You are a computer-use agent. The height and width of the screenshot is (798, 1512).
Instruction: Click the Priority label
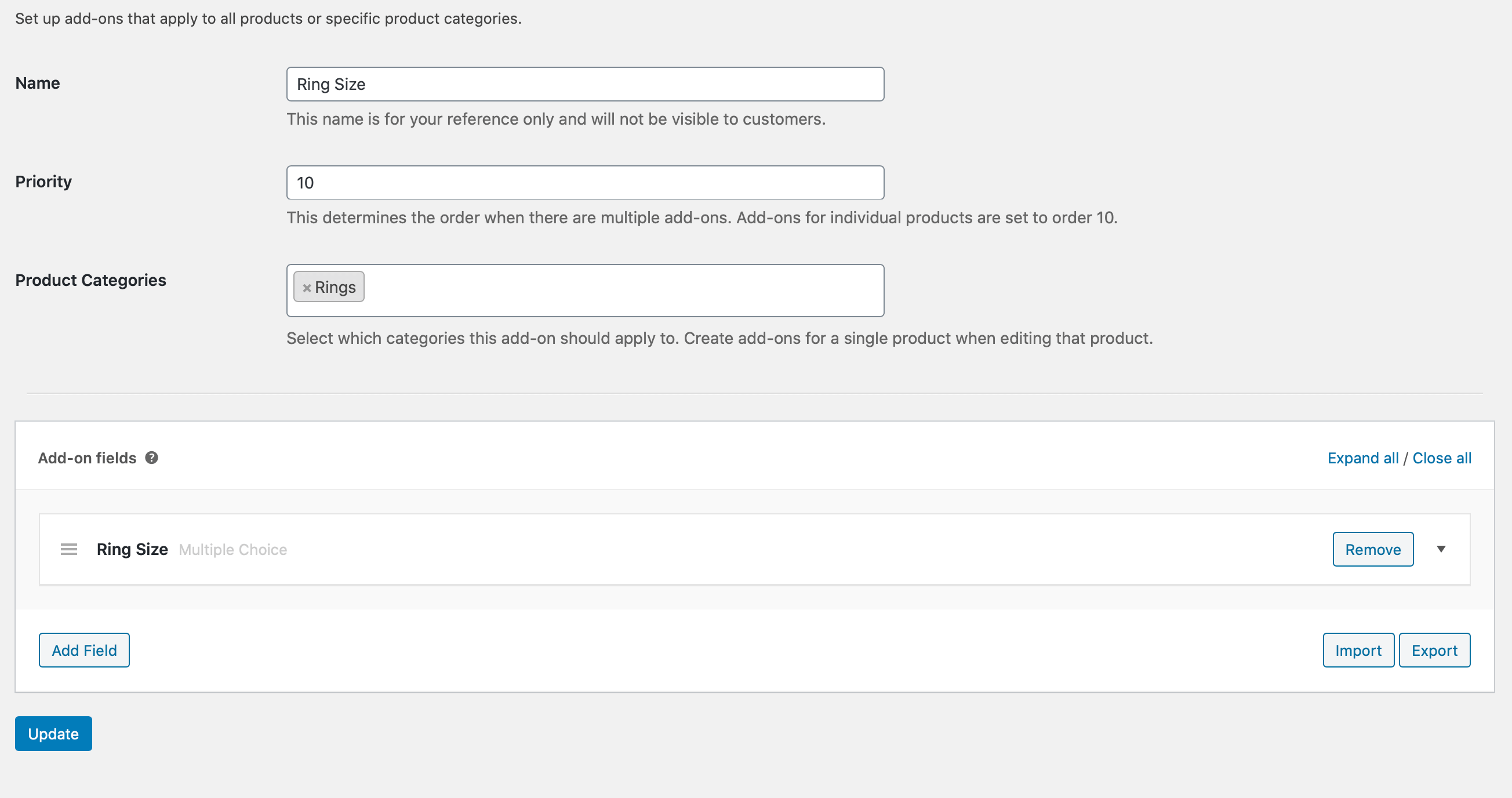tap(43, 182)
